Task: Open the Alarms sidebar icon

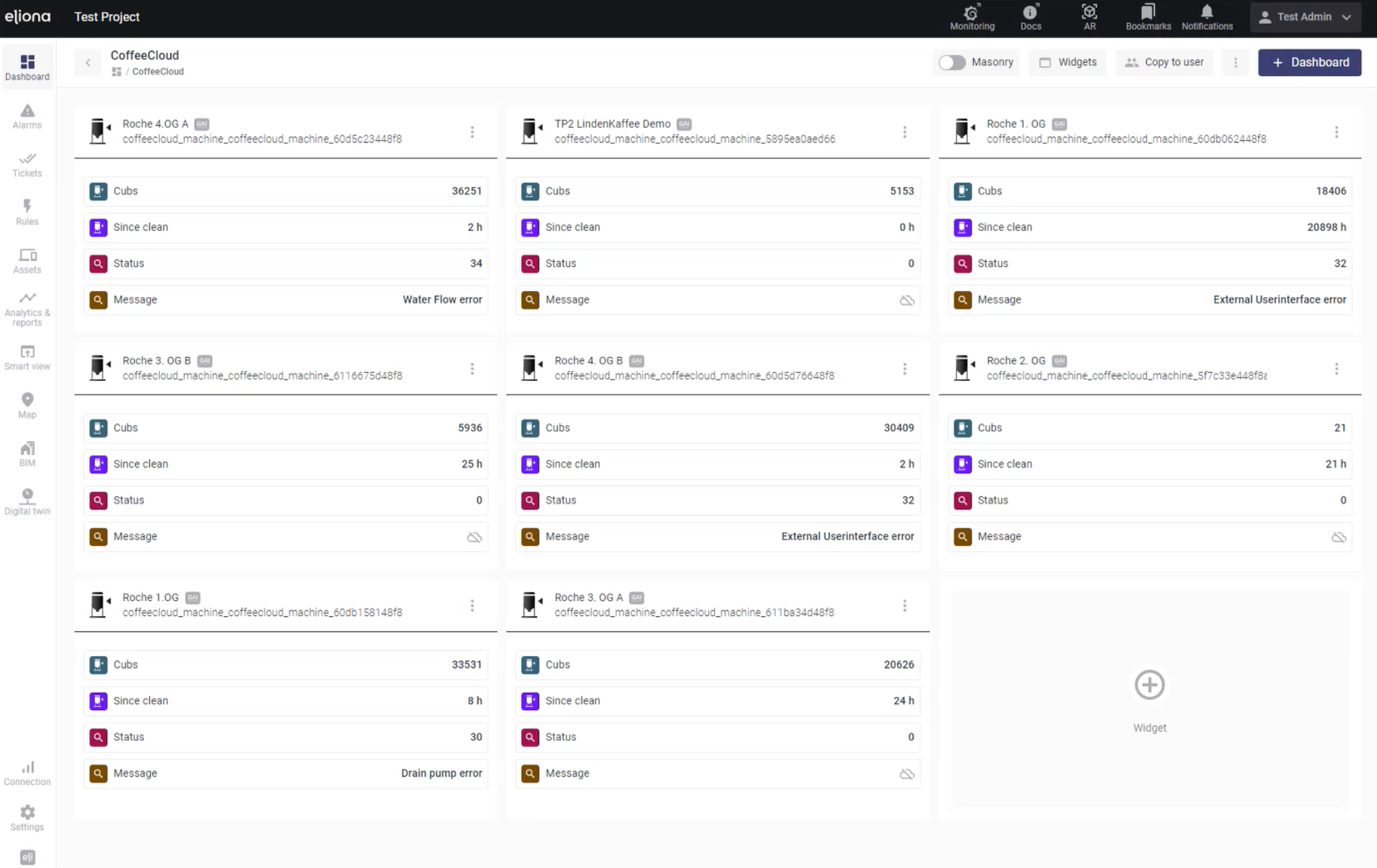Action: click(27, 116)
